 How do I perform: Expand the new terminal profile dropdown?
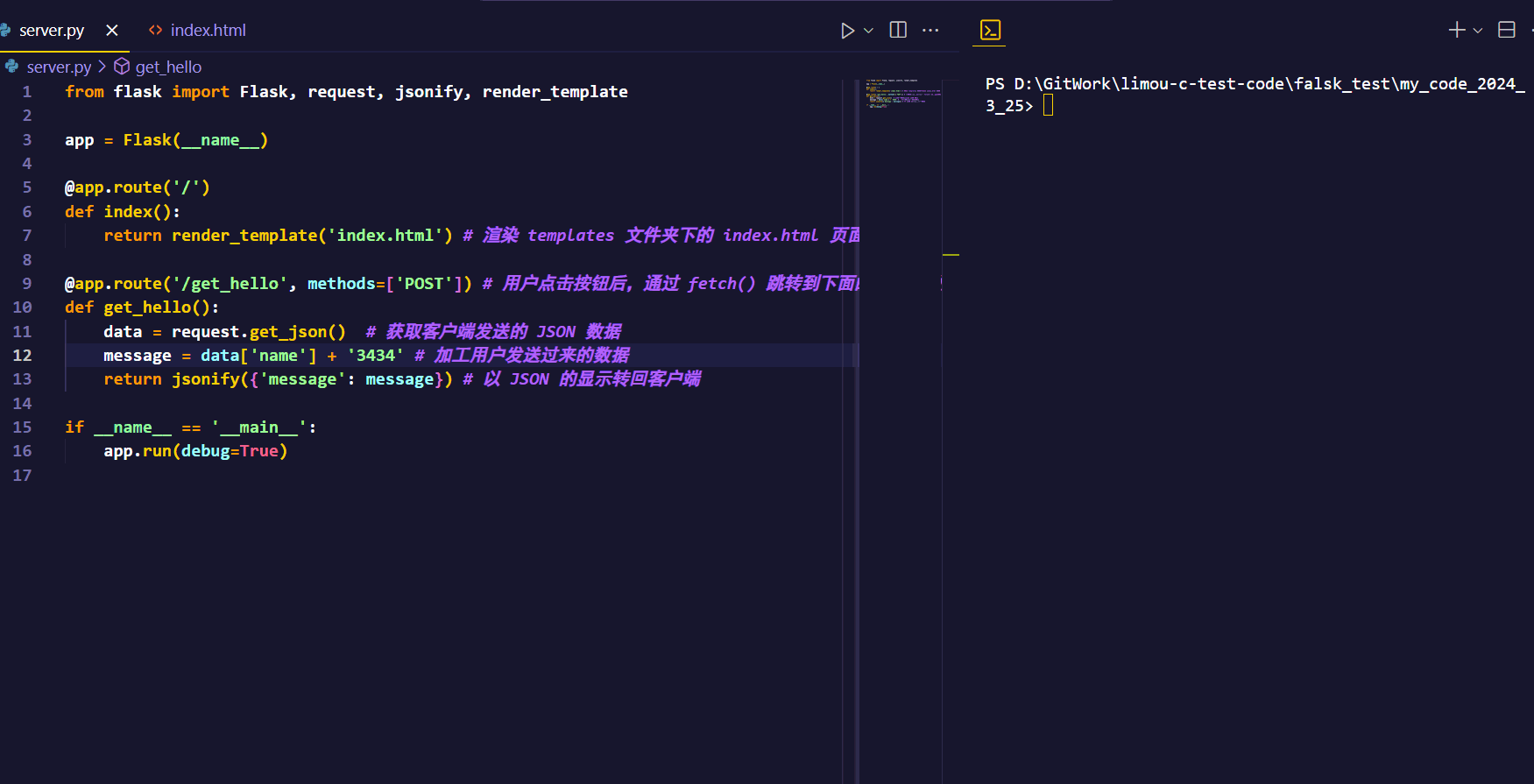1478,31
